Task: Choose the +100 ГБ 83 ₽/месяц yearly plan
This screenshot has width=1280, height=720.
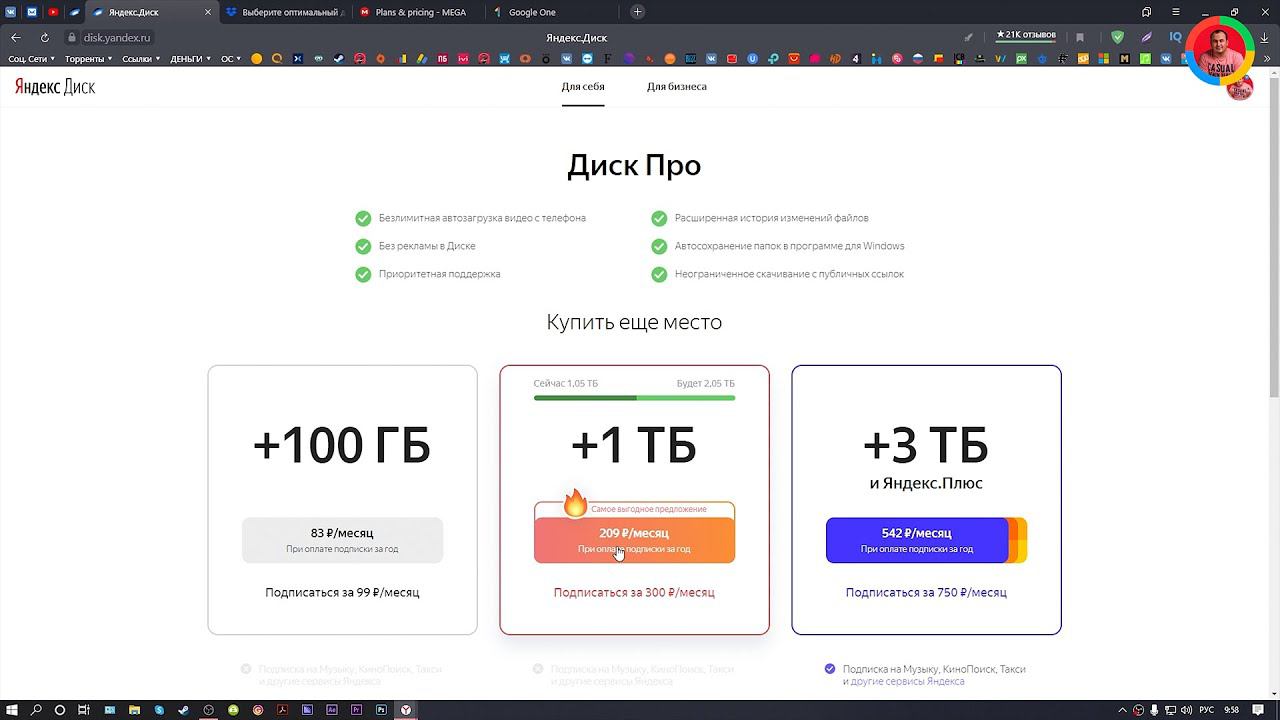Action: click(342, 540)
